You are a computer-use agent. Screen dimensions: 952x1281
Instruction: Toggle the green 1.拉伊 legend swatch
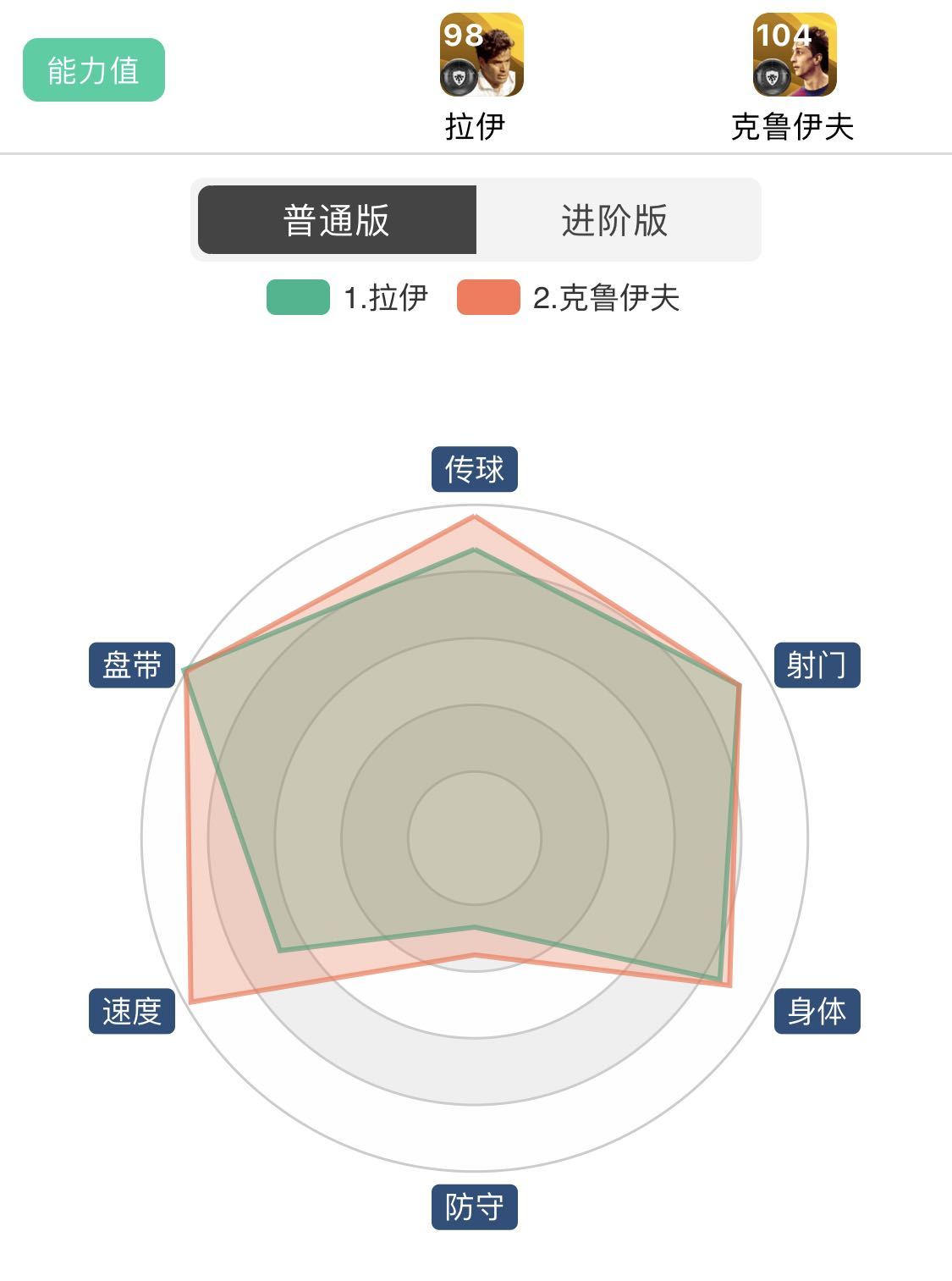click(298, 297)
